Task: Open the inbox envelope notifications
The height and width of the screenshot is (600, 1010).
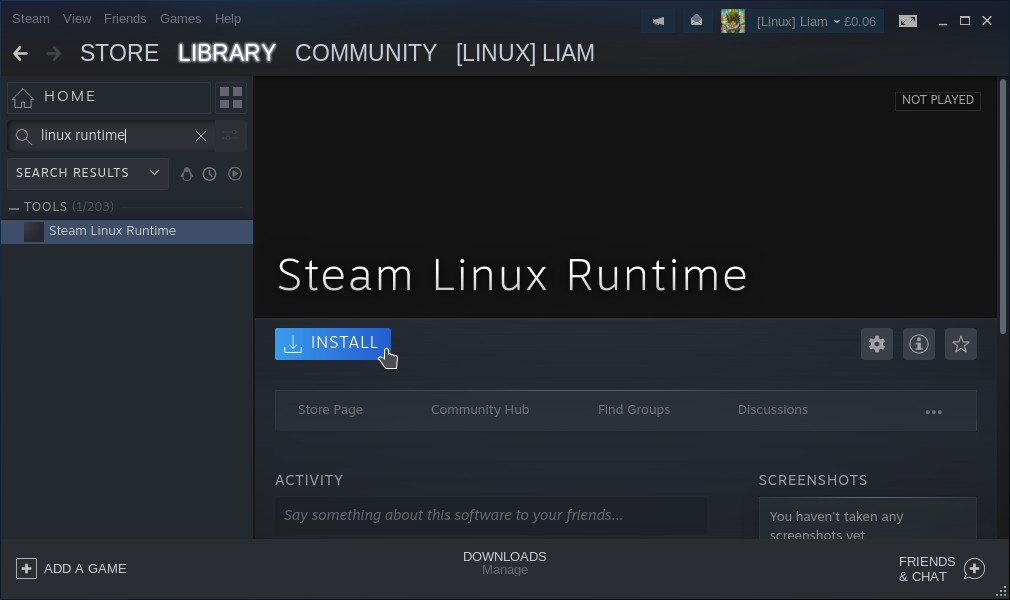Action: coord(696,21)
